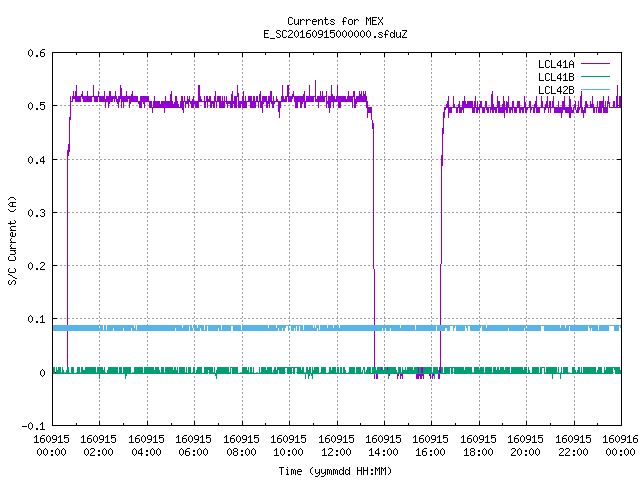Viewport: 640px width, 480px height.
Task: Click the 160915 16:00 x-axis tick label
Action: pos(431,446)
